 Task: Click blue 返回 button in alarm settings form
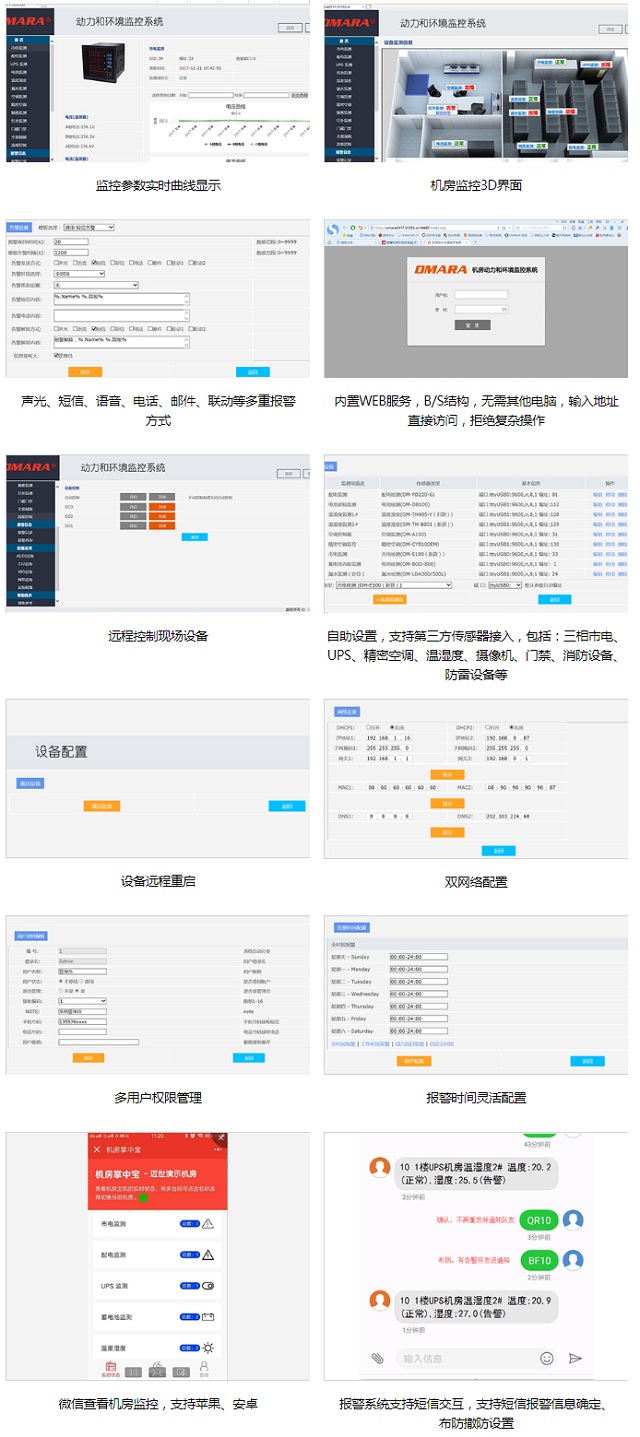pyautogui.click(x=252, y=372)
